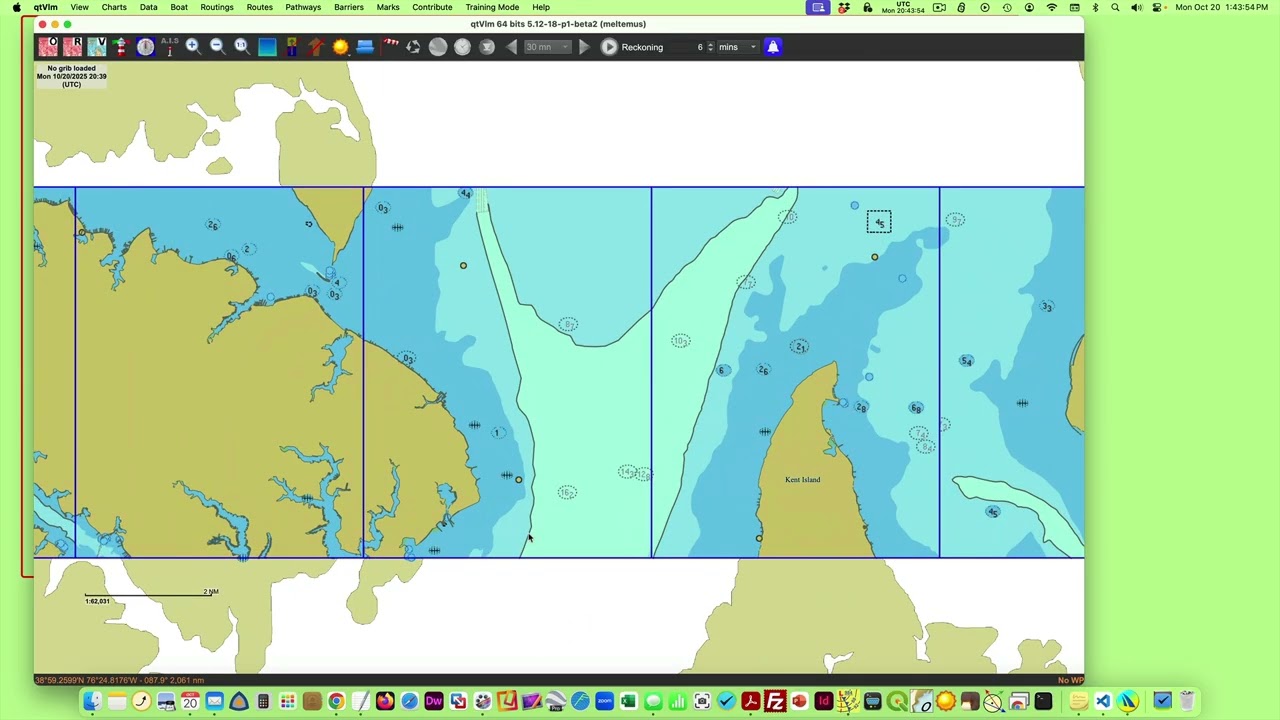Image resolution: width=1280 pixels, height=720 pixels.
Task: Click the No grib loaded date label
Action: (71, 76)
